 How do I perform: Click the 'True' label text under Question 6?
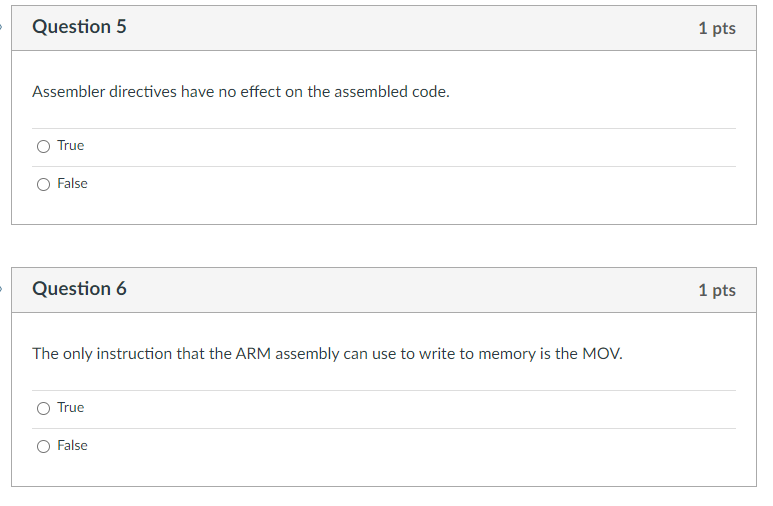[70, 408]
